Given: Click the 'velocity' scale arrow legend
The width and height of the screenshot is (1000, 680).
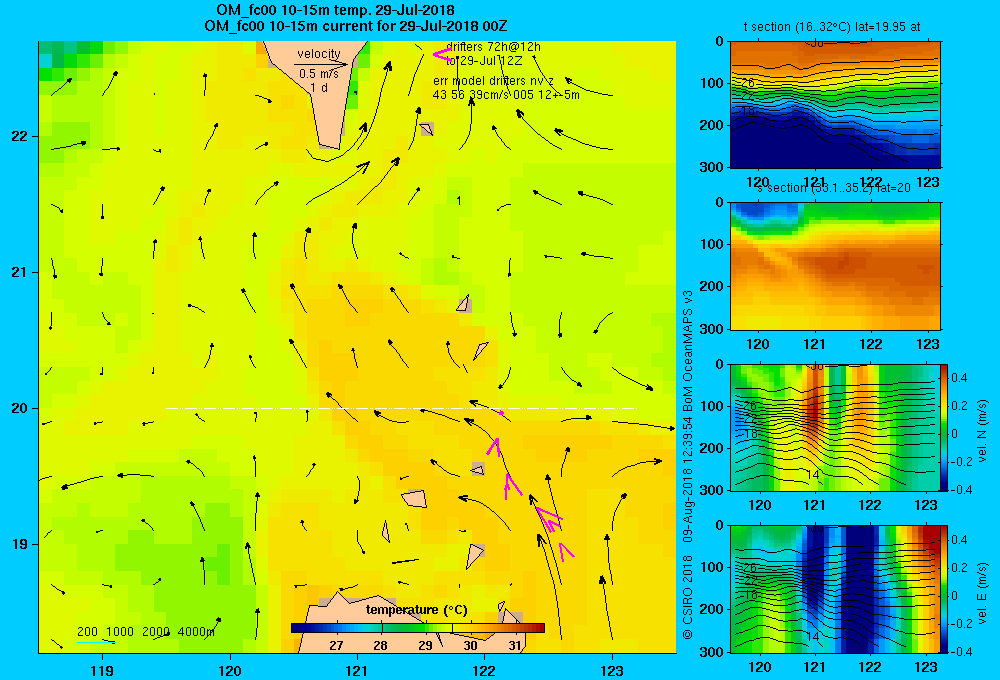Looking at the screenshot, I should [321, 64].
